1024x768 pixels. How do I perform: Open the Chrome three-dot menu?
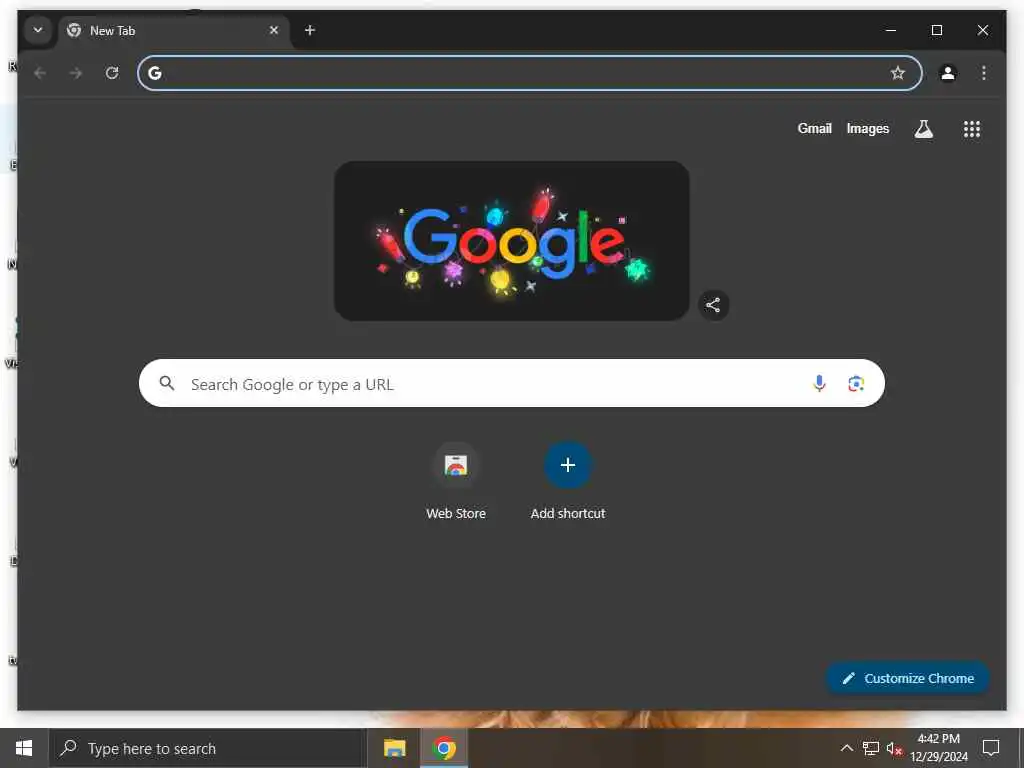pyautogui.click(x=984, y=73)
